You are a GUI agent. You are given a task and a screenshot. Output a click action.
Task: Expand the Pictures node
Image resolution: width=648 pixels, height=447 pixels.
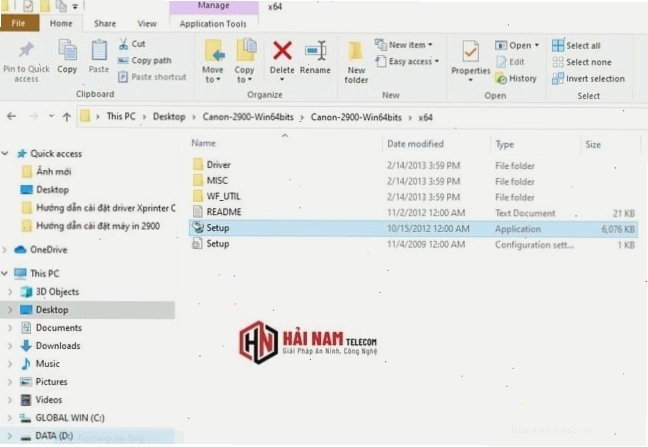pyautogui.click(x=10, y=382)
